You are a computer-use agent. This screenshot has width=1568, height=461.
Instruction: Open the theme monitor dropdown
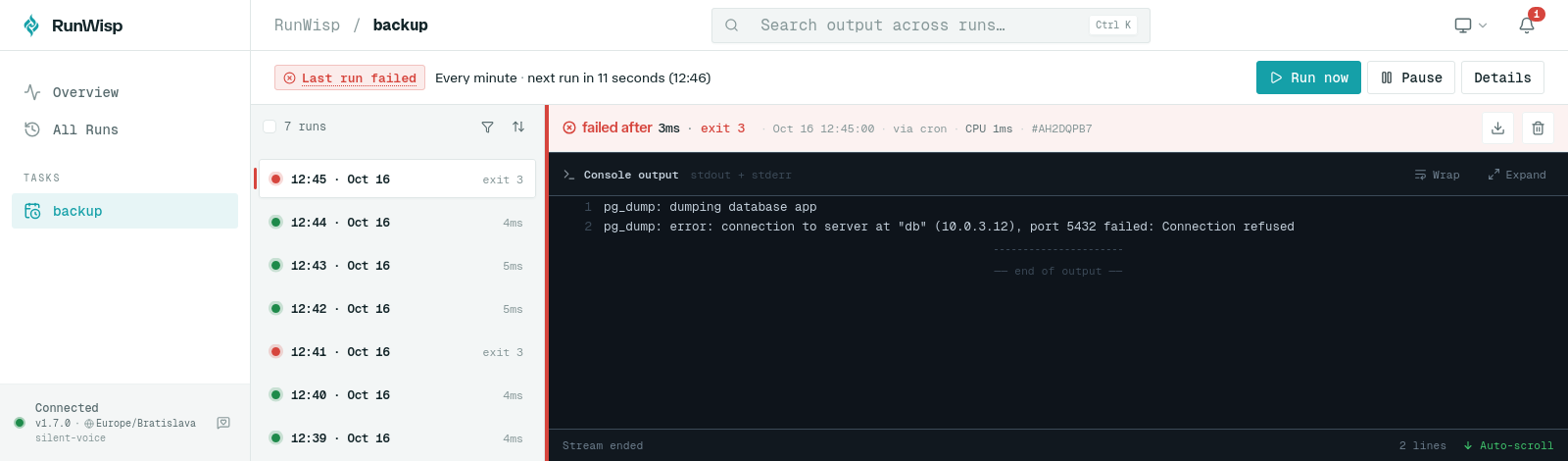[1471, 26]
